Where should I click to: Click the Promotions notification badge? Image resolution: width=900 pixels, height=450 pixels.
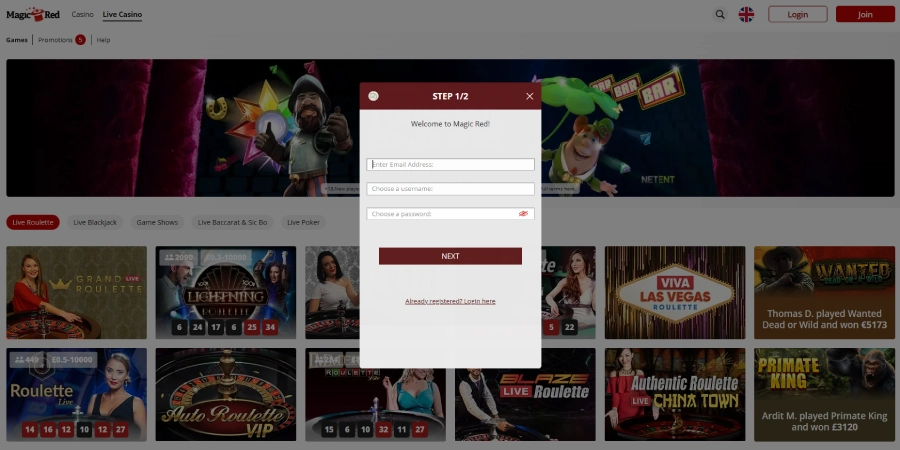tap(80, 40)
